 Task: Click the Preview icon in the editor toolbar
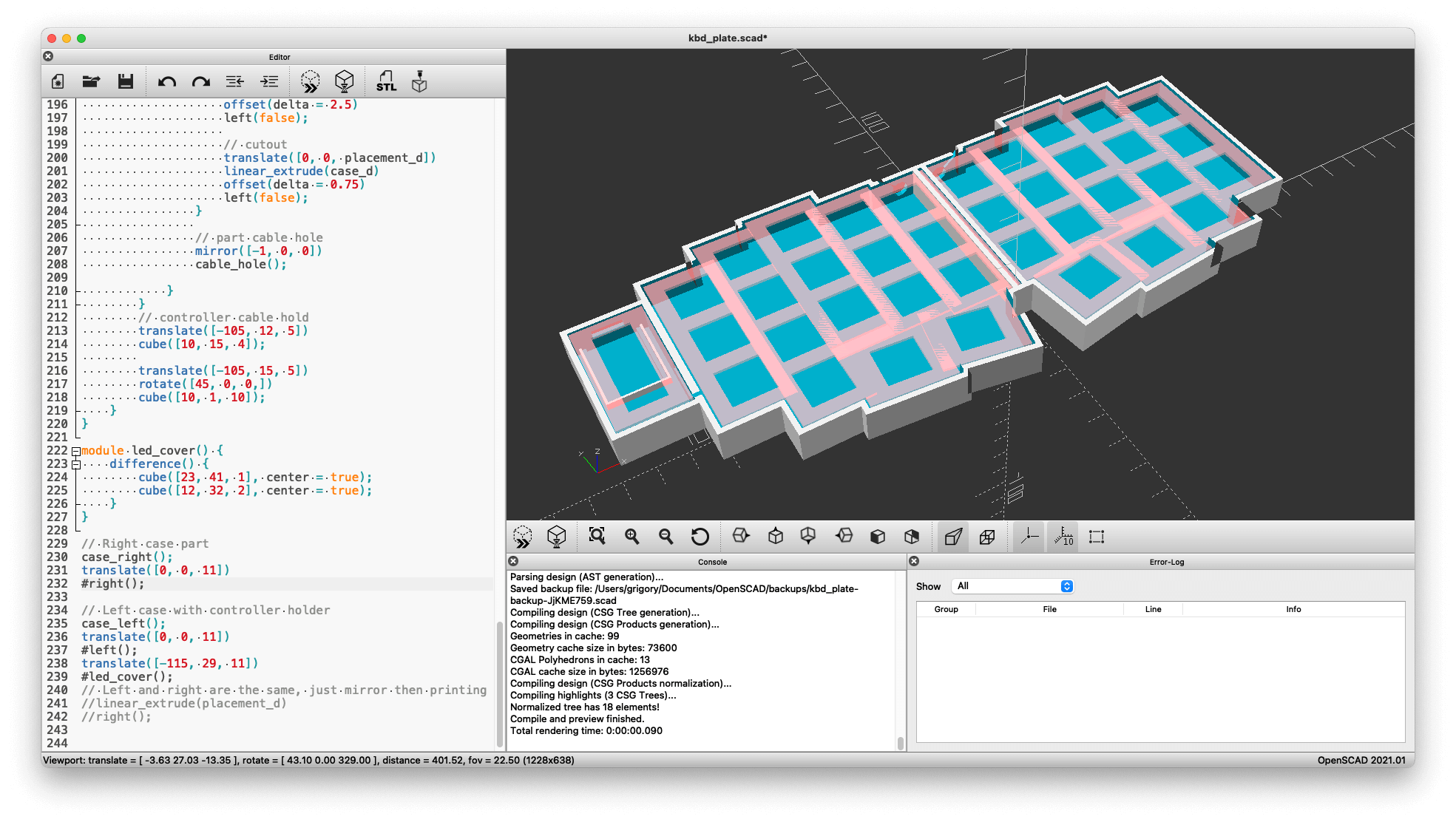click(310, 81)
